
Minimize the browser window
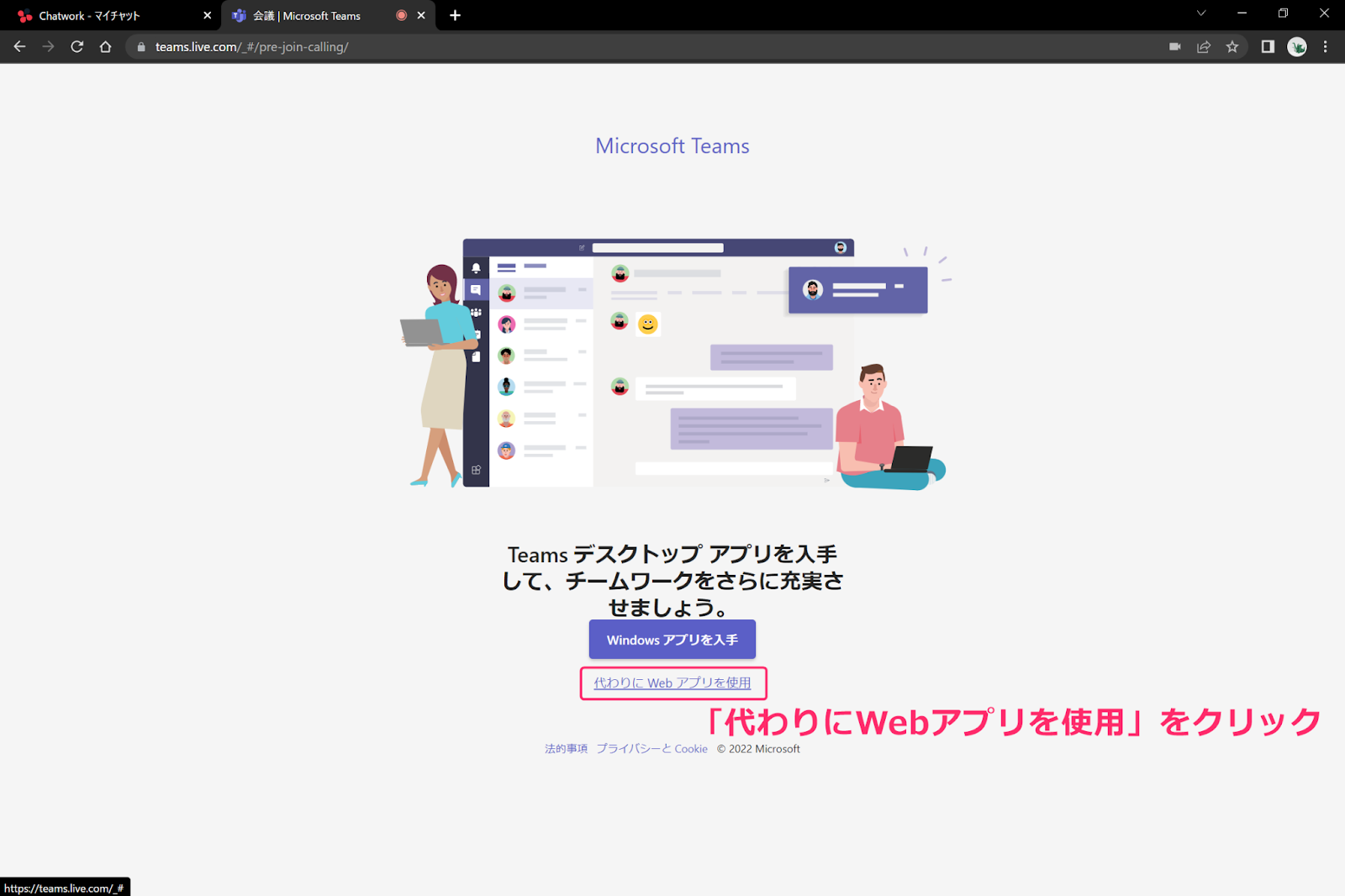(x=1242, y=13)
